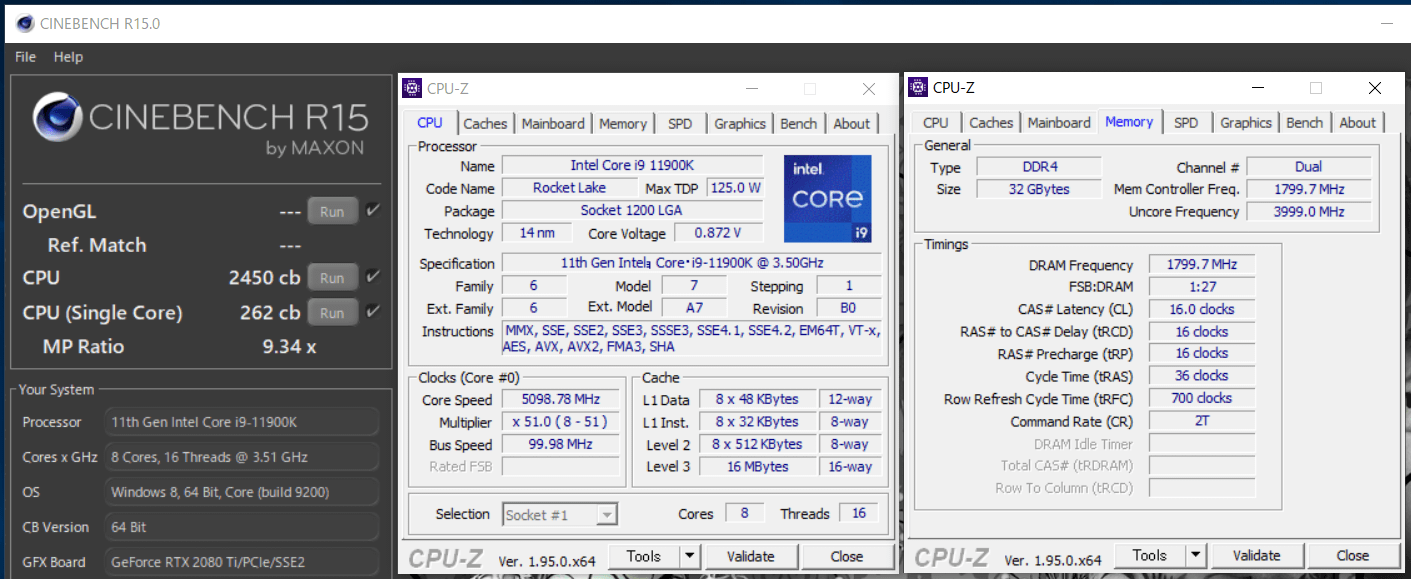Click the memory Size value 32 GBytes

1039,189
